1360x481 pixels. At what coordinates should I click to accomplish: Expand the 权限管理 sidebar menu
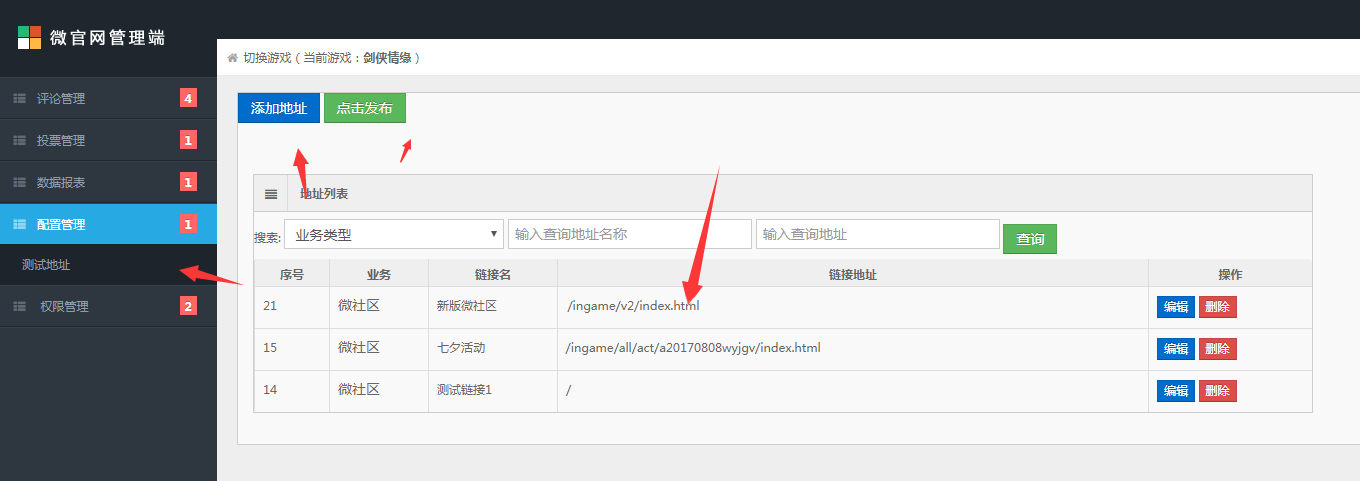click(64, 307)
